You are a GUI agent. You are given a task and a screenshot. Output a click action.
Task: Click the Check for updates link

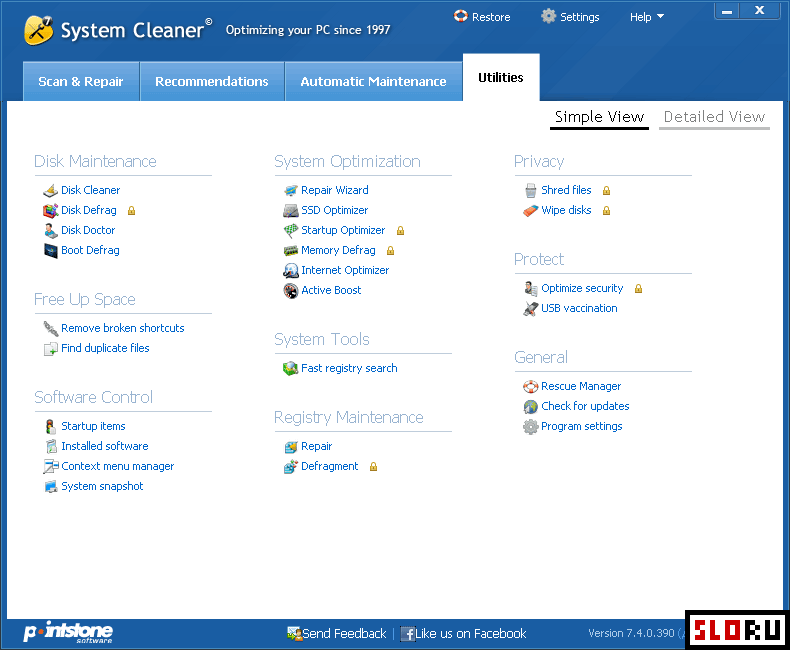tap(585, 406)
